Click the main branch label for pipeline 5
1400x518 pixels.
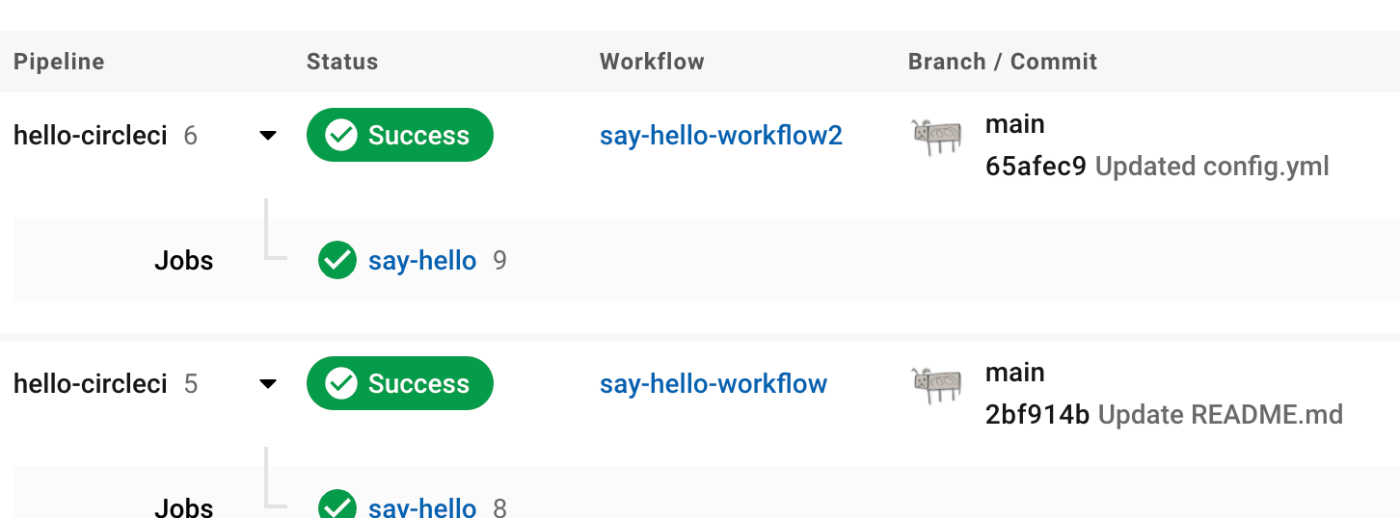click(1015, 372)
